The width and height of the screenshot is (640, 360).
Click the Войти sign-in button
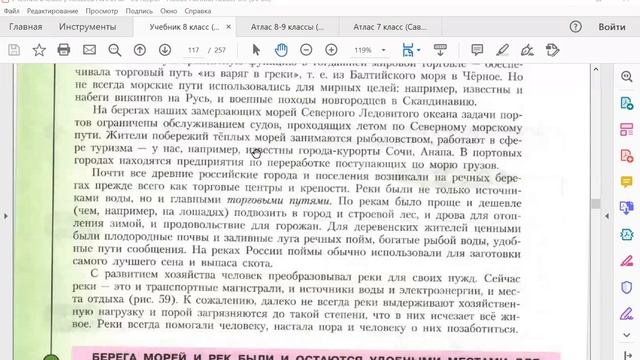611,27
